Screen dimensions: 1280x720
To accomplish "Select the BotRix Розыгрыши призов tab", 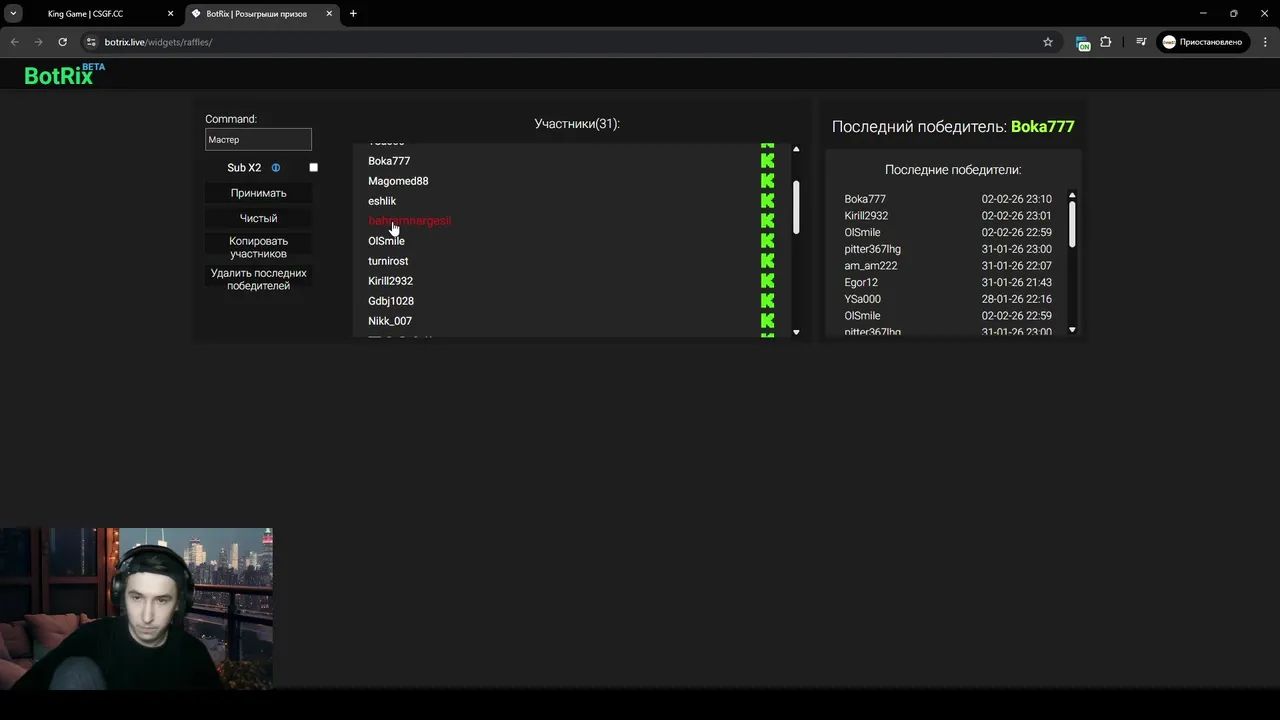I will point(262,14).
